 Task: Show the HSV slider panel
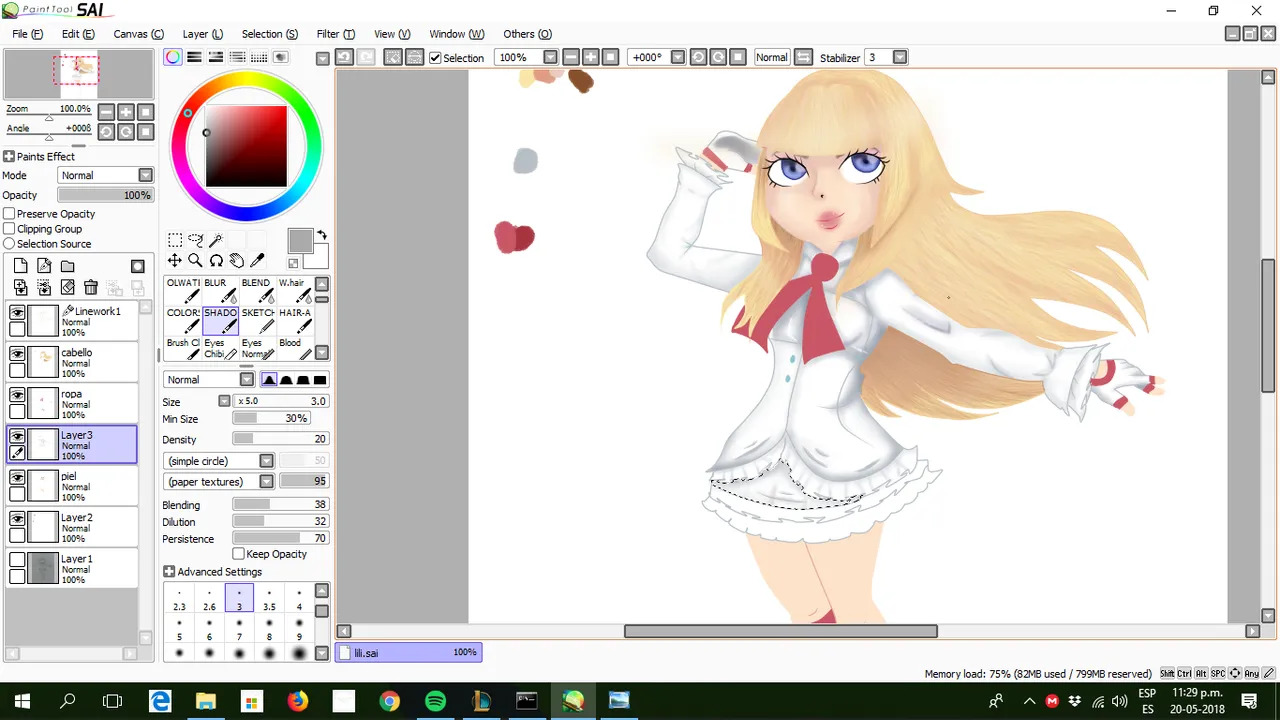coord(216,57)
